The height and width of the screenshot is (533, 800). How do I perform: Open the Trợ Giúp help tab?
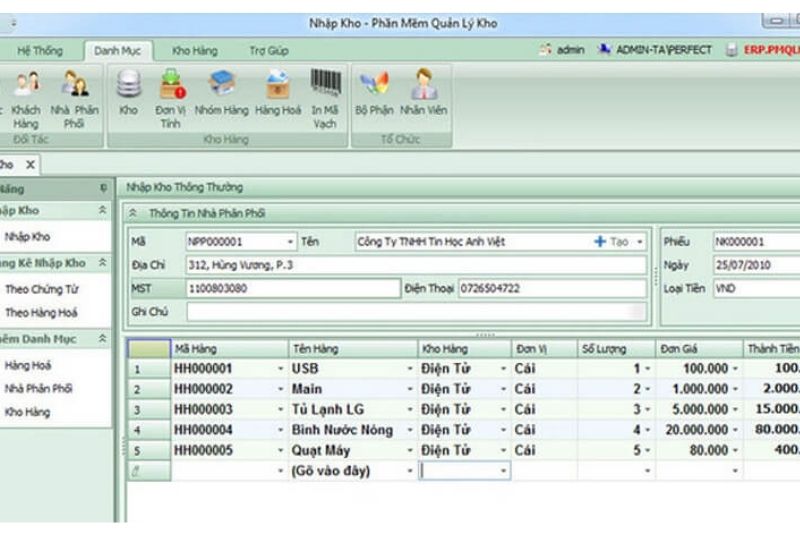[268, 50]
